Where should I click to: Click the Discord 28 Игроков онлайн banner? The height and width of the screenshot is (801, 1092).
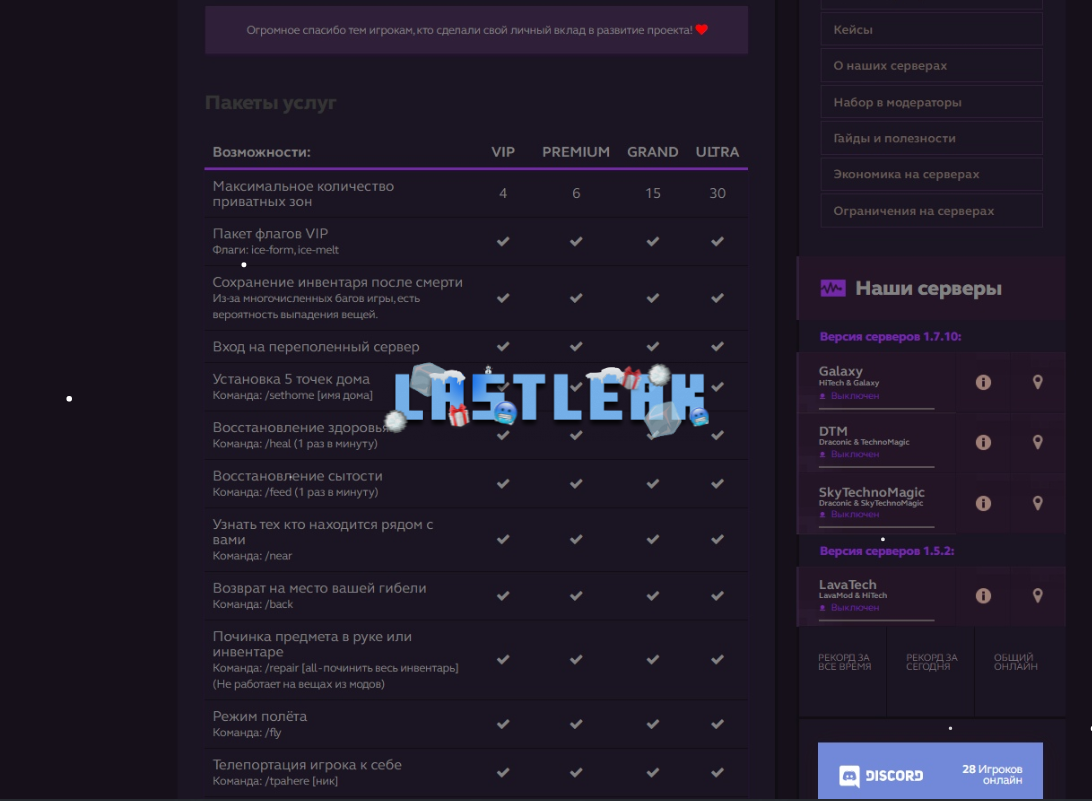tap(930, 770)
